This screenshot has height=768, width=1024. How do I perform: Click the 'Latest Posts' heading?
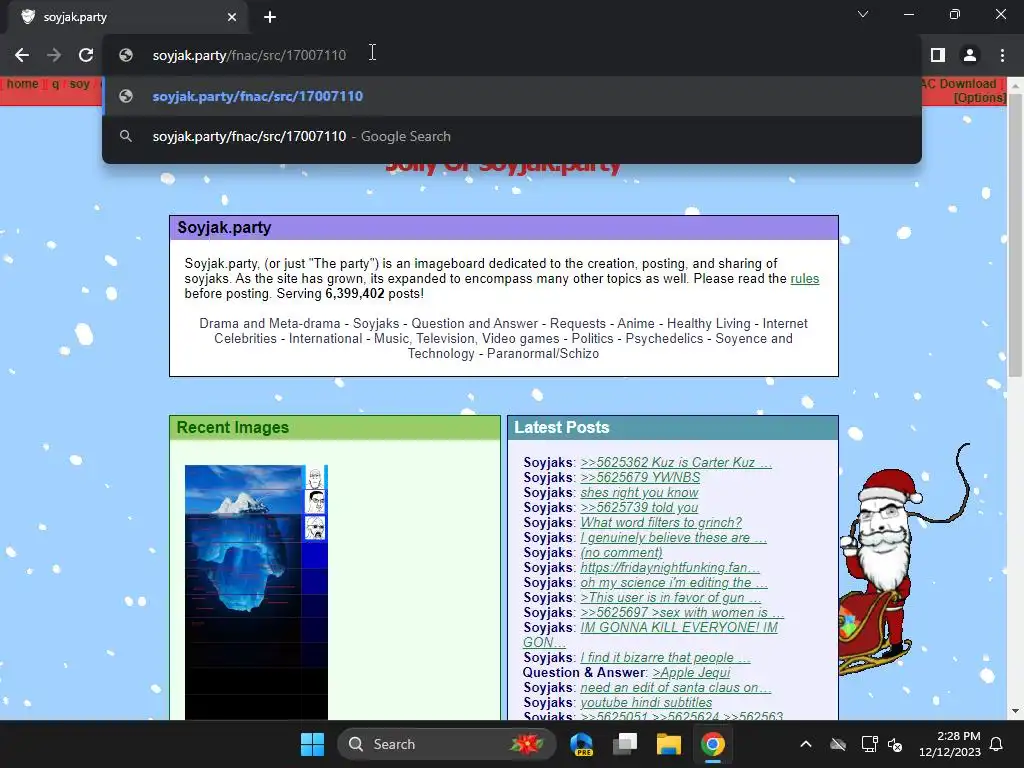[x=562, y=427]
